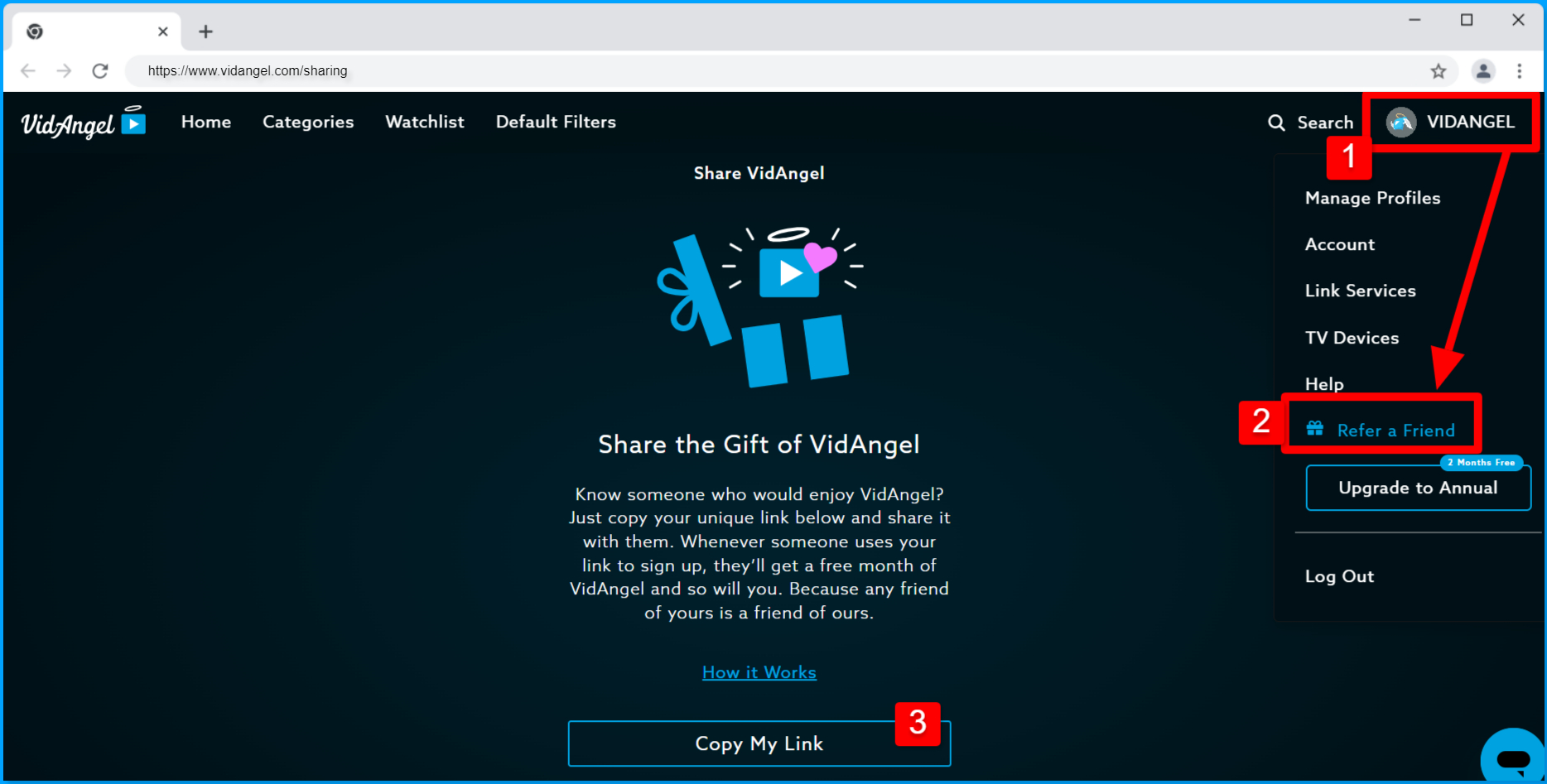This screenshot has height=784, width=1547.
Task: Open Help from the menu
Action: pos(1324,384)
